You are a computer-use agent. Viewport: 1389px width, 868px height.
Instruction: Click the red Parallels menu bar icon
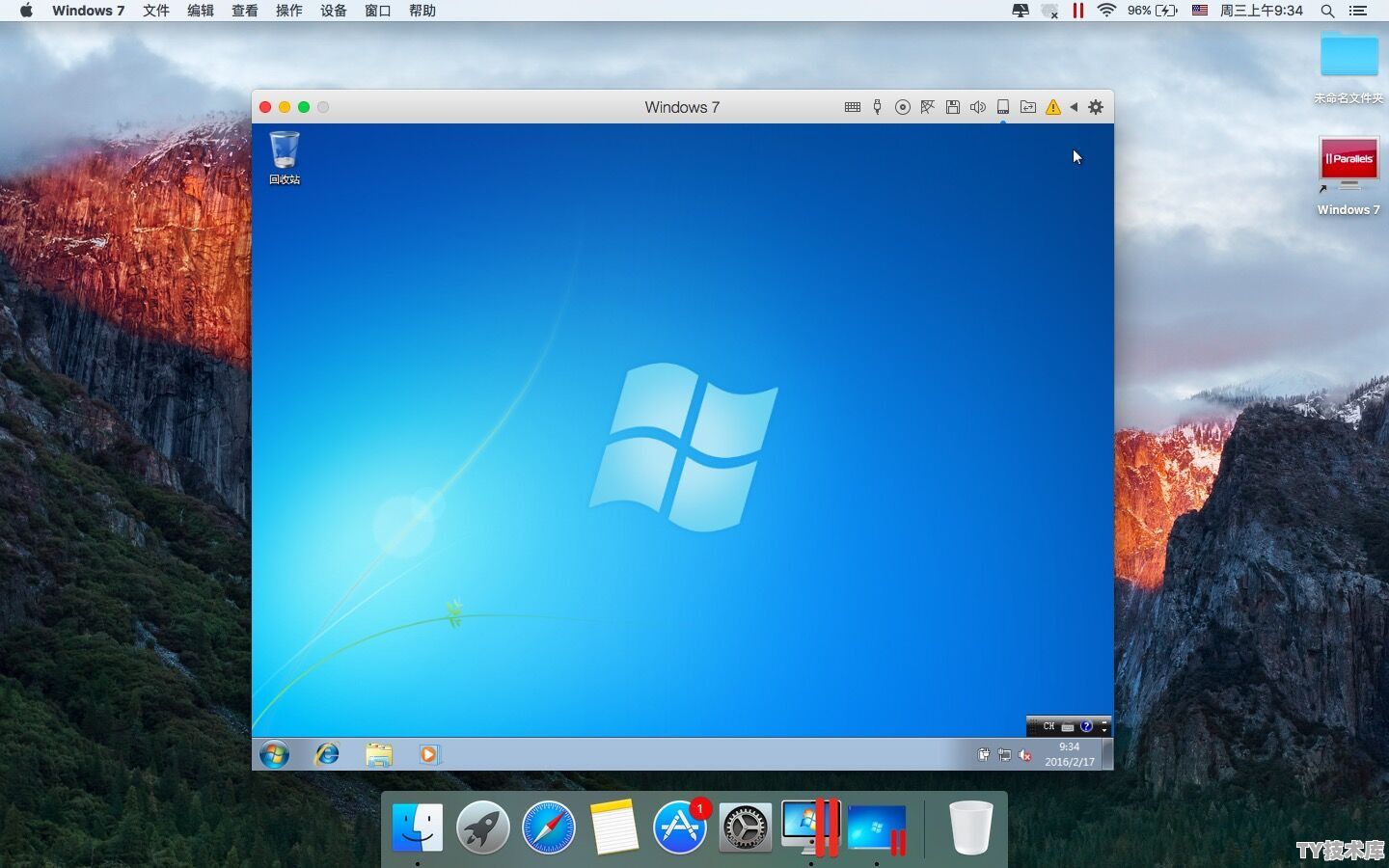[x=1078, y=11]
